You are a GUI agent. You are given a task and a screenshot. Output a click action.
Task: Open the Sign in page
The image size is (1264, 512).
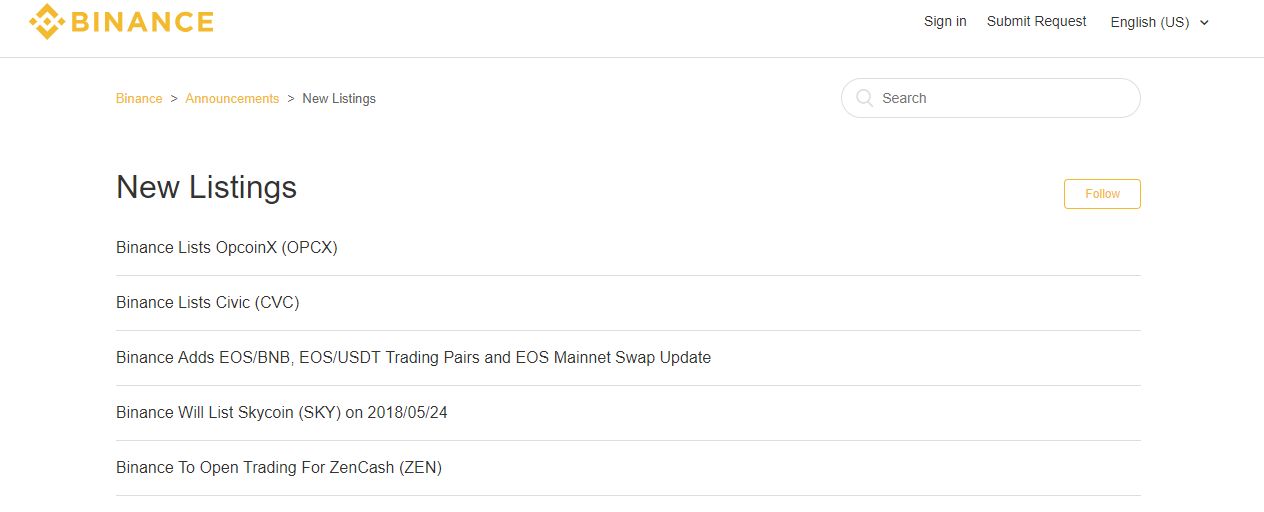945,21
